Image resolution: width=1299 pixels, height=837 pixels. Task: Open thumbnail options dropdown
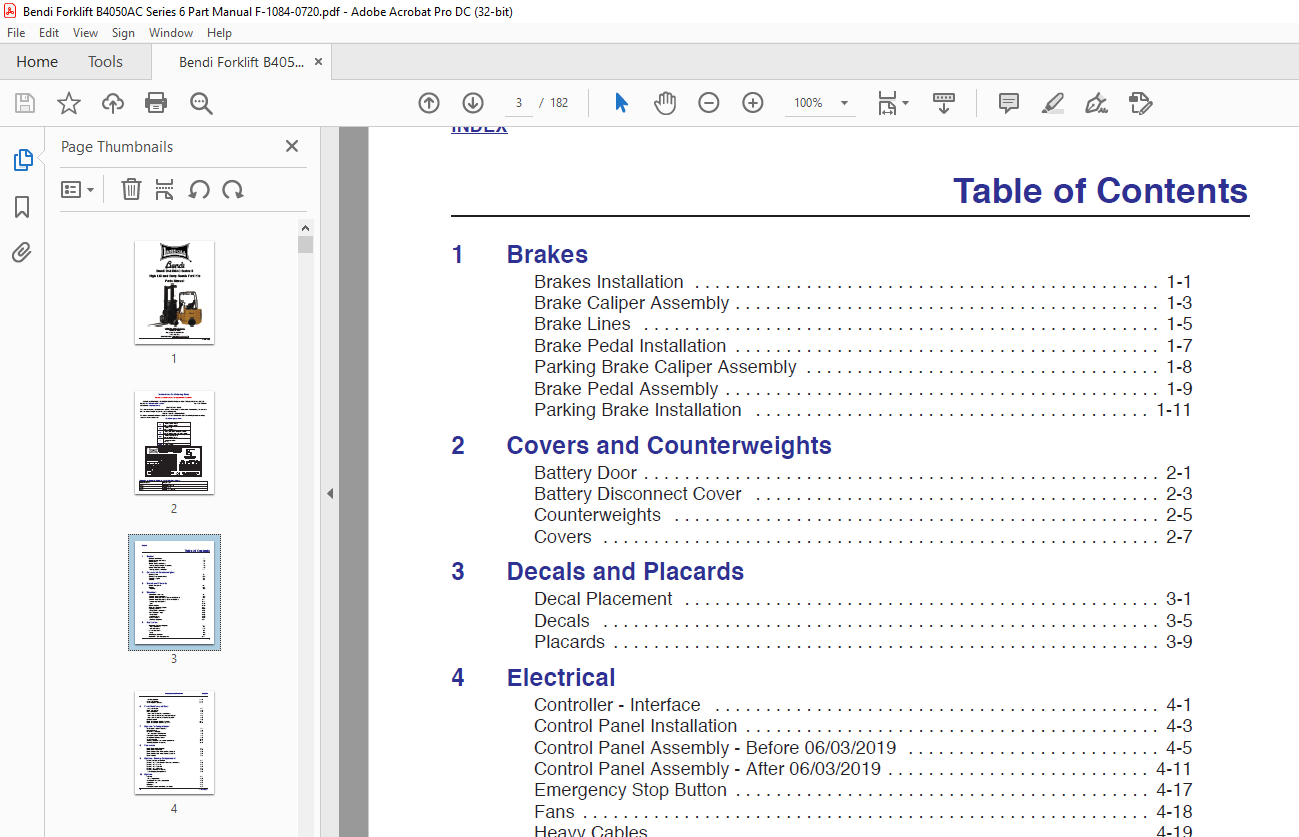click(77, 189)
